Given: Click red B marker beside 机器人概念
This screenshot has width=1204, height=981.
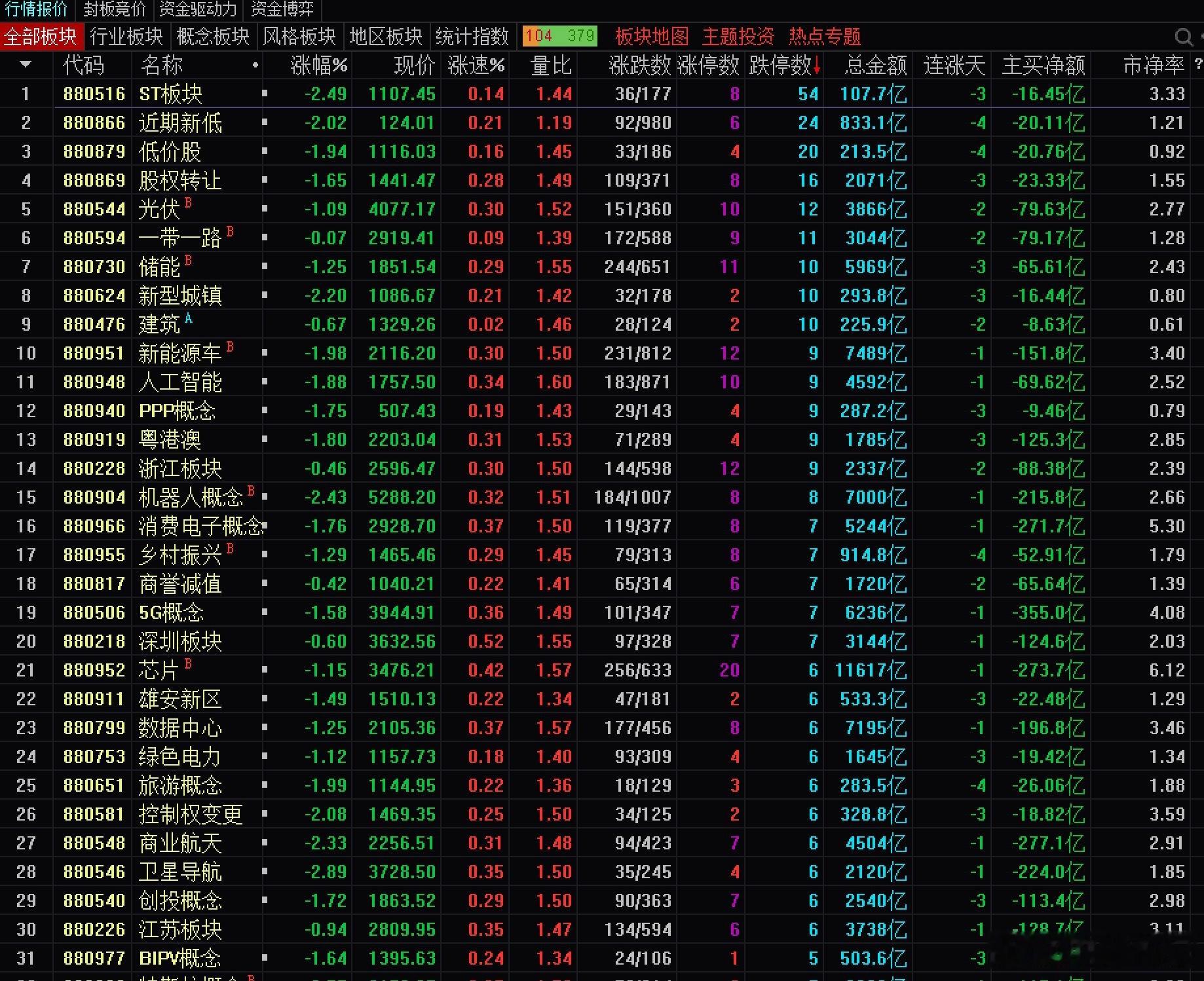Looking at the screenshot, I should click(x=251, y=490).
